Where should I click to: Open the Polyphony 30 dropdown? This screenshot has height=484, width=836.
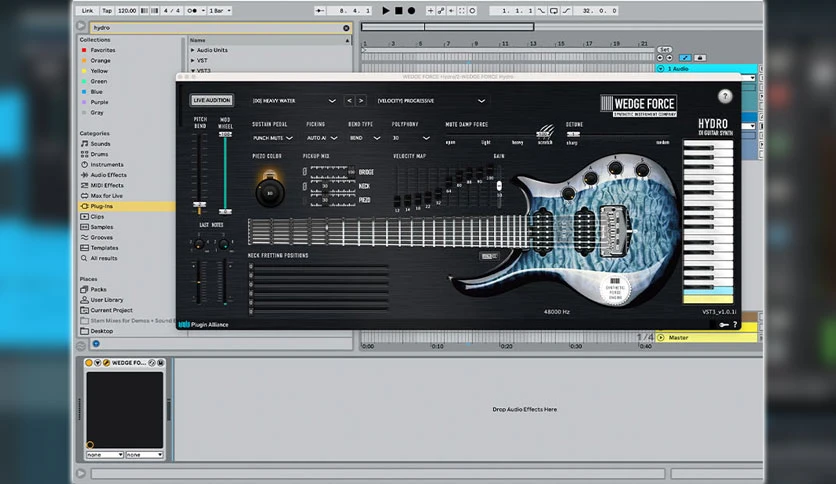click(x=411, y=138)
